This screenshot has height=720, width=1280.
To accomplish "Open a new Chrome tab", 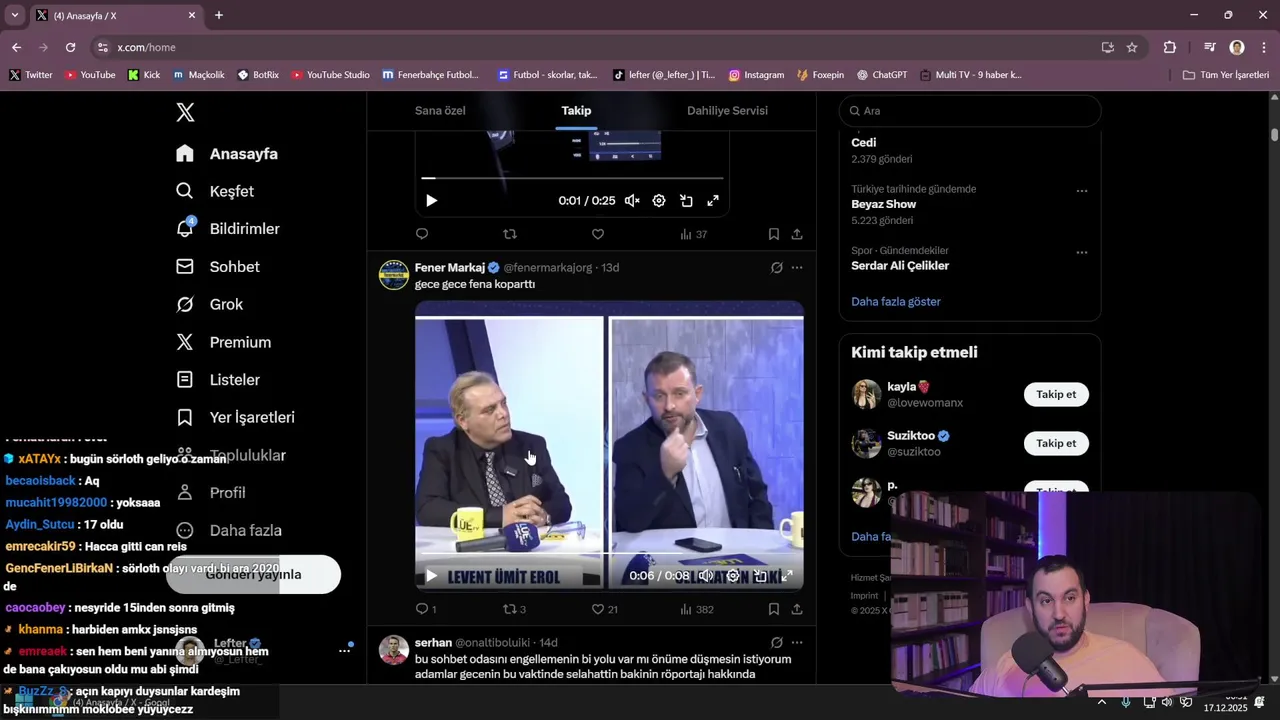I will (219, 15).
